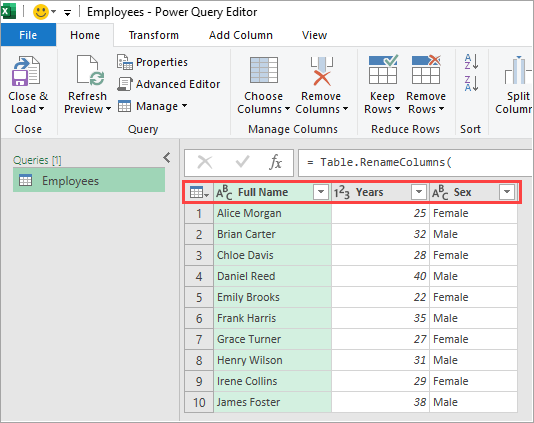Click the James Foster cell
This screenshot has width=534, height=423.
click(272, 402)
